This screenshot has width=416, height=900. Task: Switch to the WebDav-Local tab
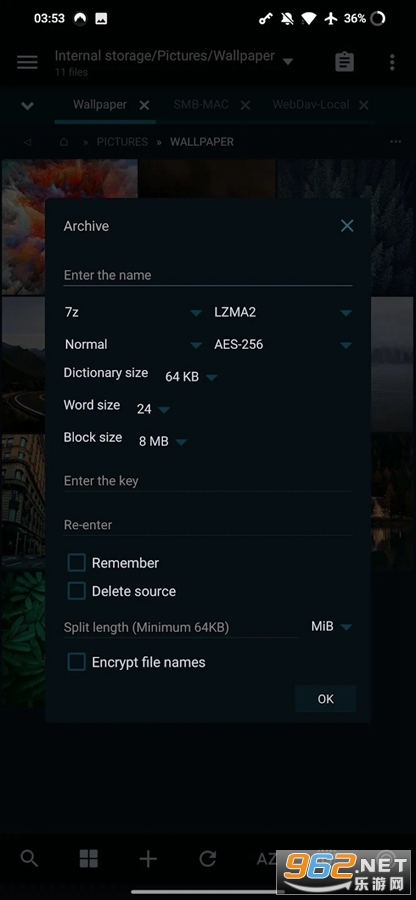point(310,104)
